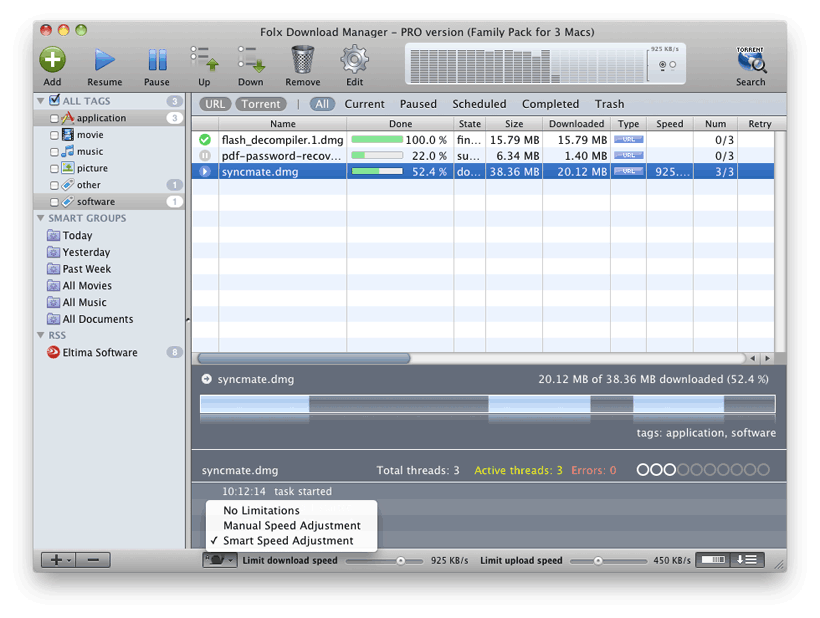The width and height of the screenshot is (820, 618).
Task: Switch to the All filter tab
Action: (x=322, y=104)
